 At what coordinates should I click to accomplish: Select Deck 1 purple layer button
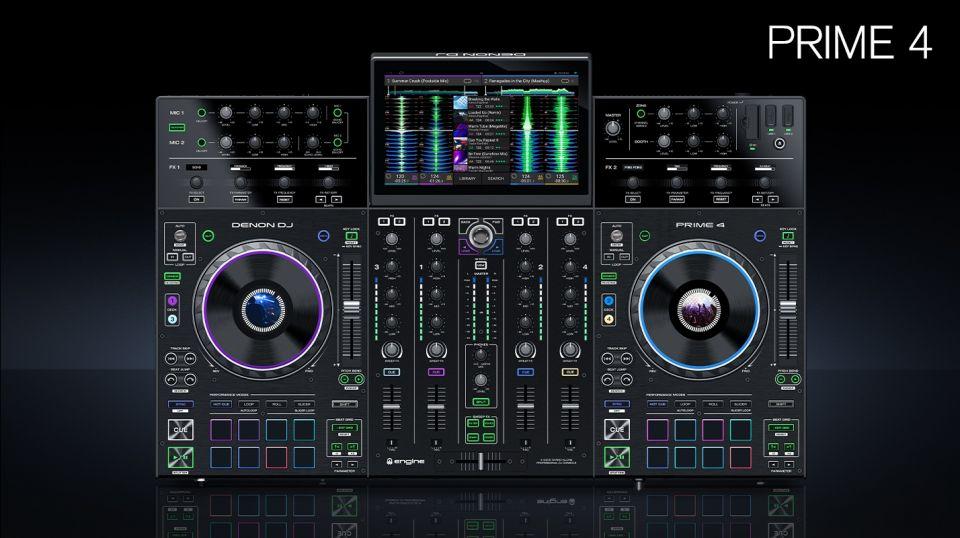coord(173,301)
